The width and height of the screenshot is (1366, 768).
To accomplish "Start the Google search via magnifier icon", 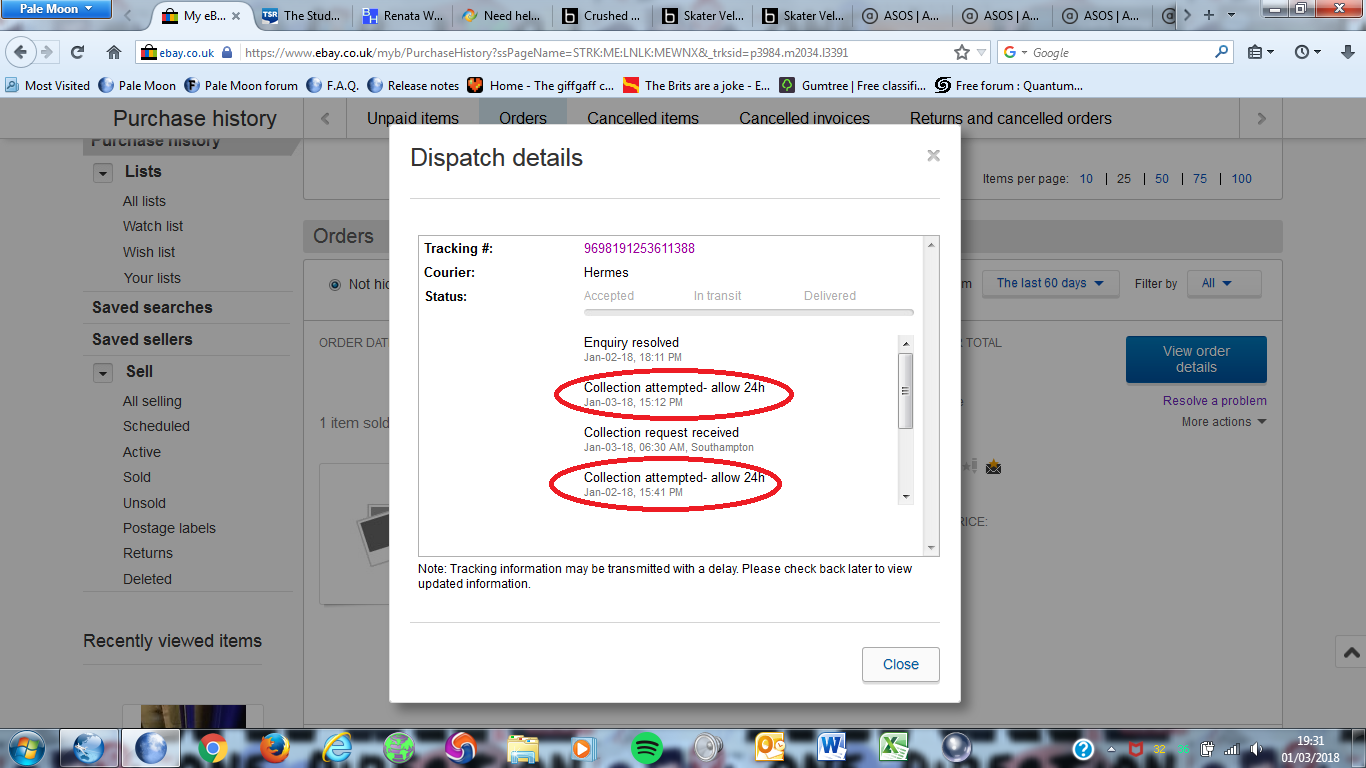I will point(1222,52).
